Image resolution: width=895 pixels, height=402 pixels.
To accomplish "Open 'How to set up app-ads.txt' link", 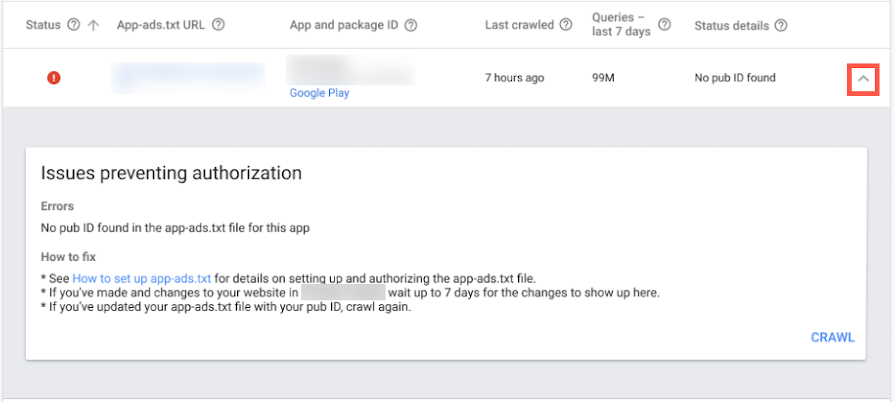I will click(141, 278).
